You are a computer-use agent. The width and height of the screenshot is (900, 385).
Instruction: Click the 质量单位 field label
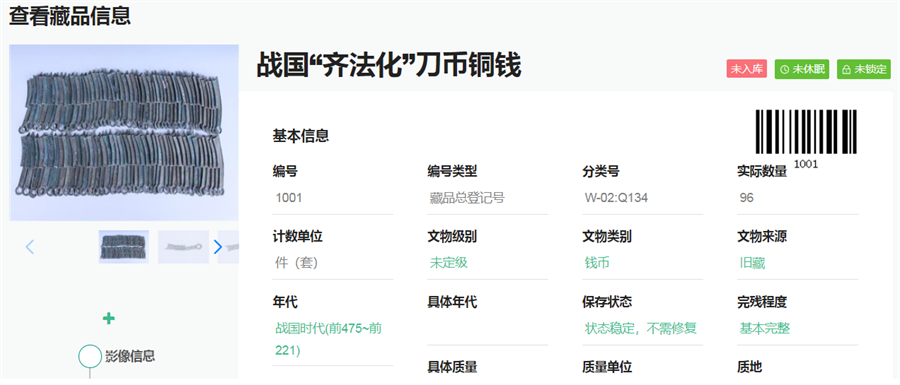point(607,367)
